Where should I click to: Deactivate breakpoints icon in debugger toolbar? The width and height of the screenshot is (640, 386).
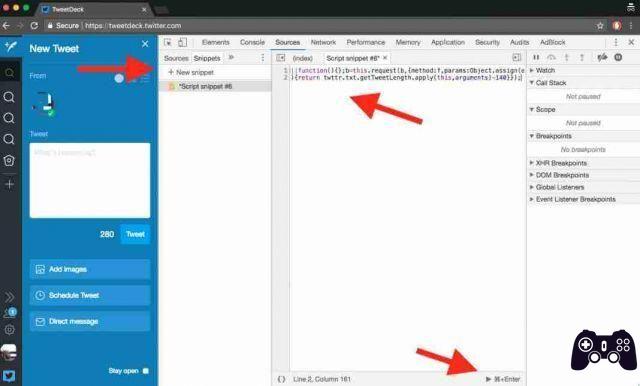pyautogui.click(x=602, y=58)
